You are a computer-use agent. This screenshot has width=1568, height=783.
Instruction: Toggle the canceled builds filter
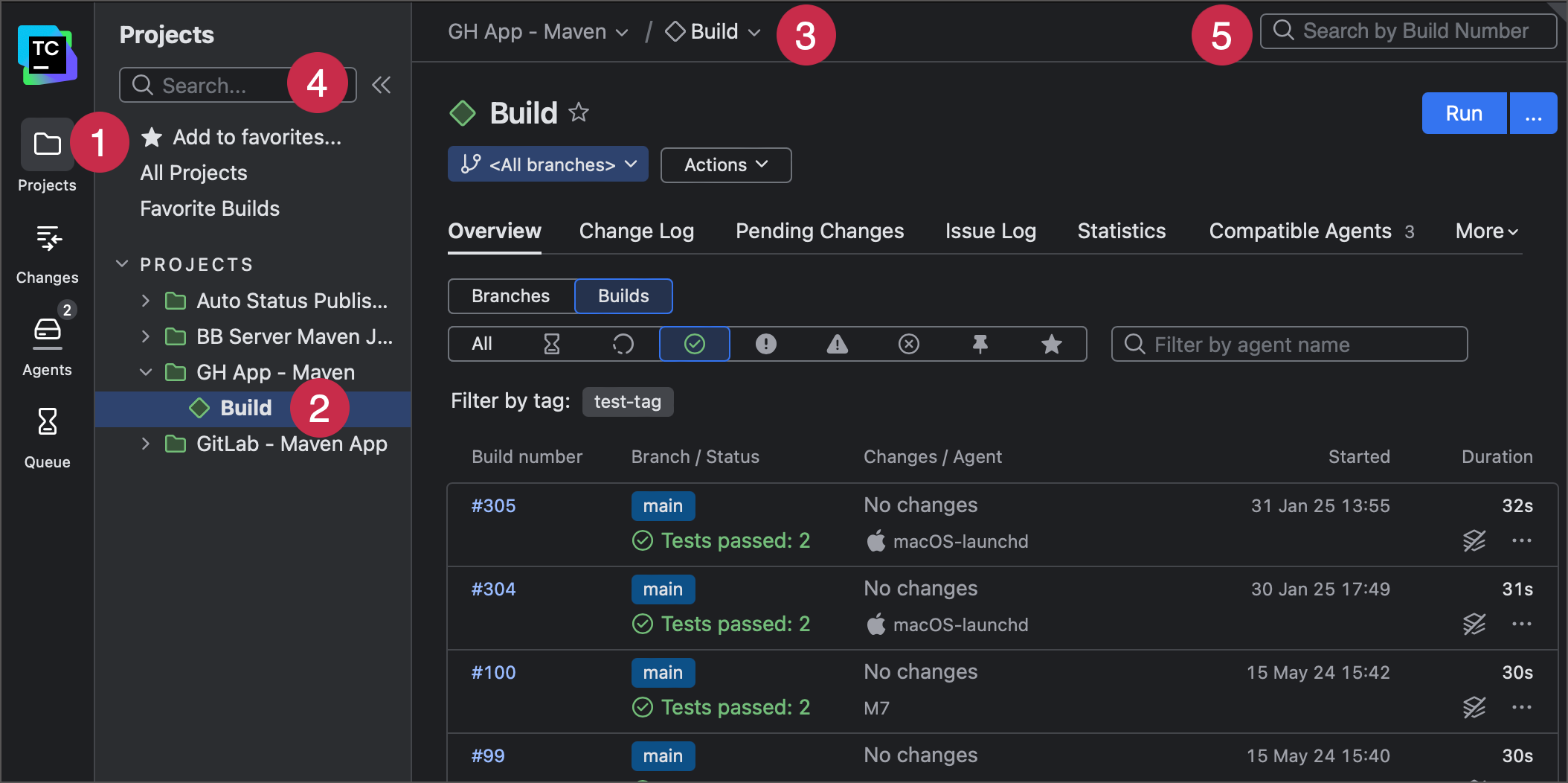908,344
